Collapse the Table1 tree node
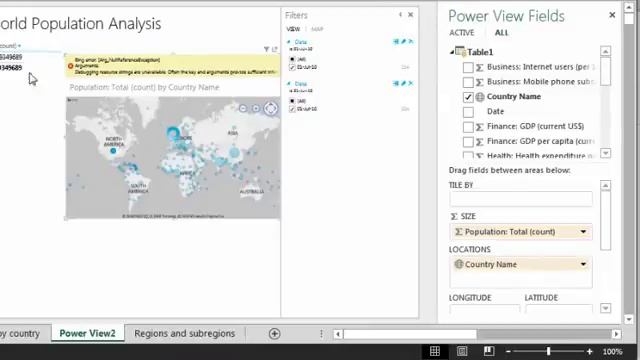This screenshot has height=360, width=640. 452,52
